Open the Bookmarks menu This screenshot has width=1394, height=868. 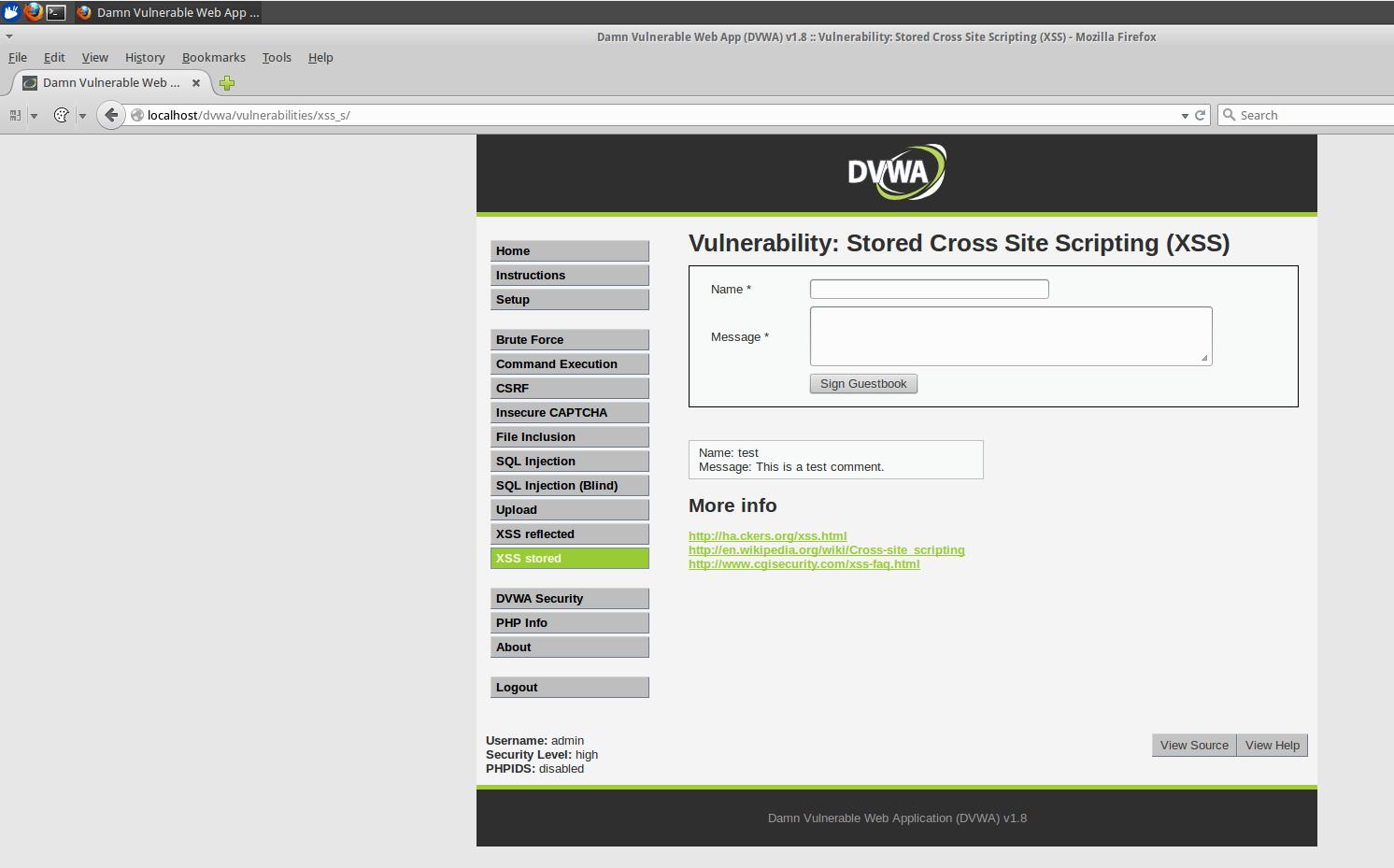213,57
